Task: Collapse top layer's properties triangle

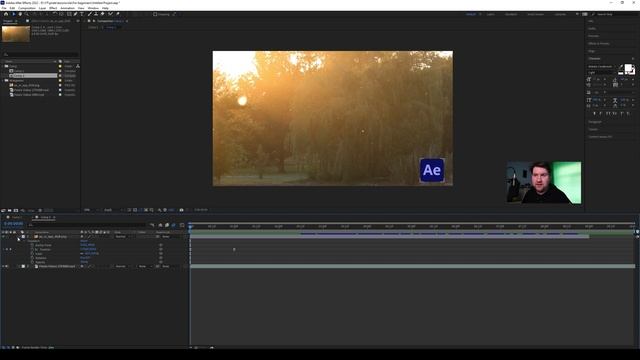Action: (19, 236)
